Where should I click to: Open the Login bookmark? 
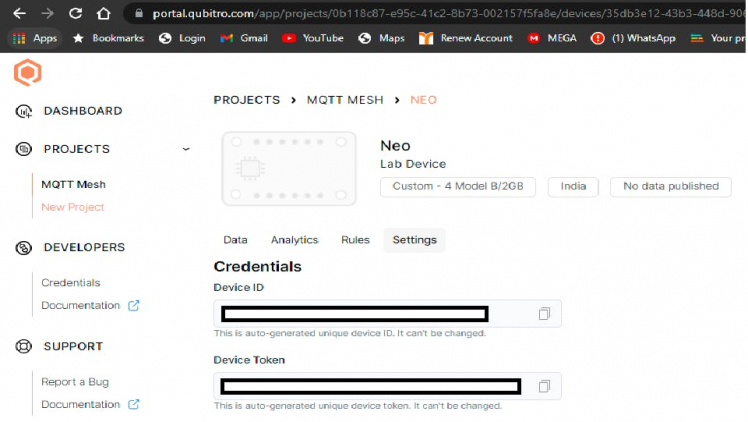pos(182,38)
